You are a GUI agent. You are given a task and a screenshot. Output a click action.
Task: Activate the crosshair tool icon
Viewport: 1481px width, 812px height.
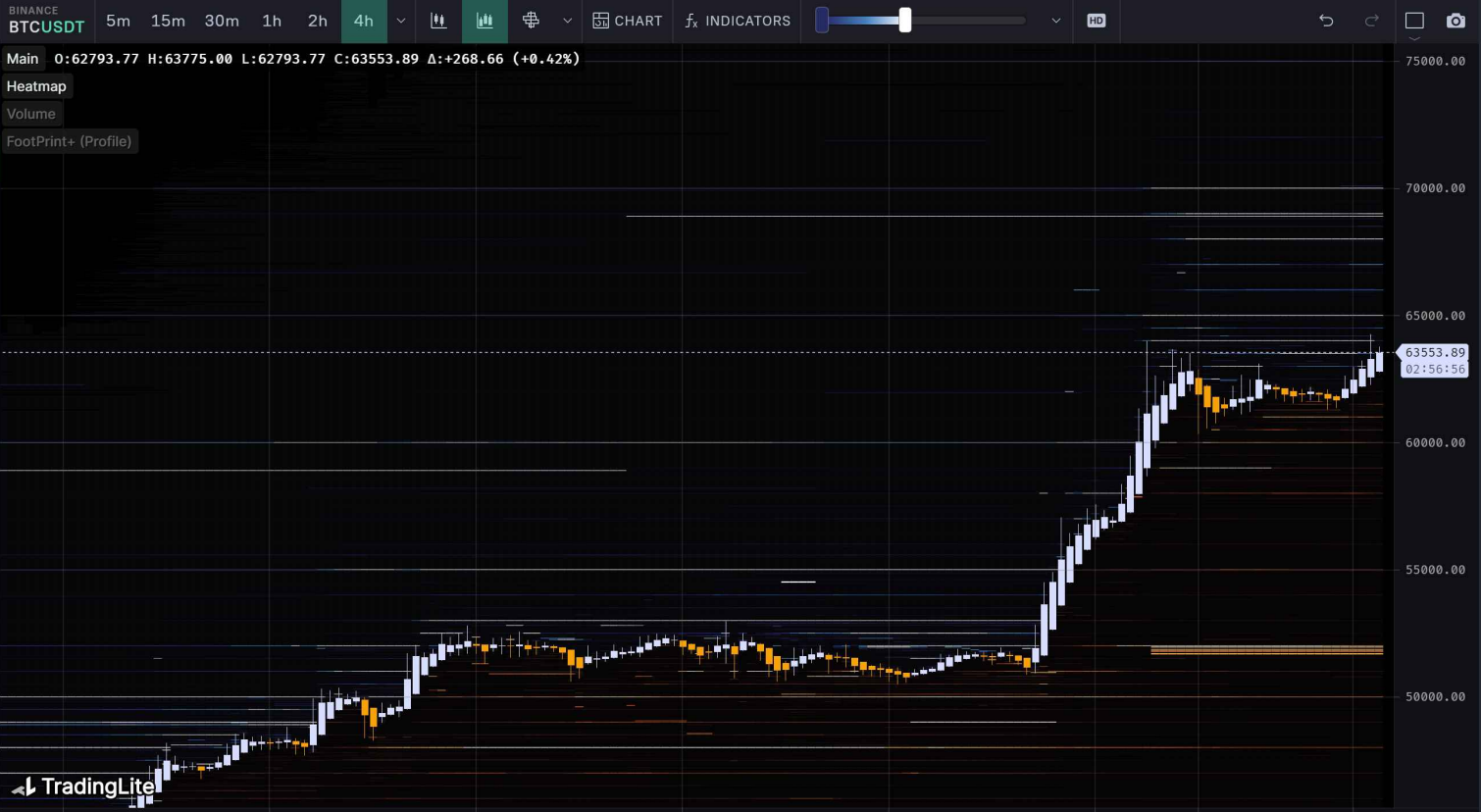point(531,21)
